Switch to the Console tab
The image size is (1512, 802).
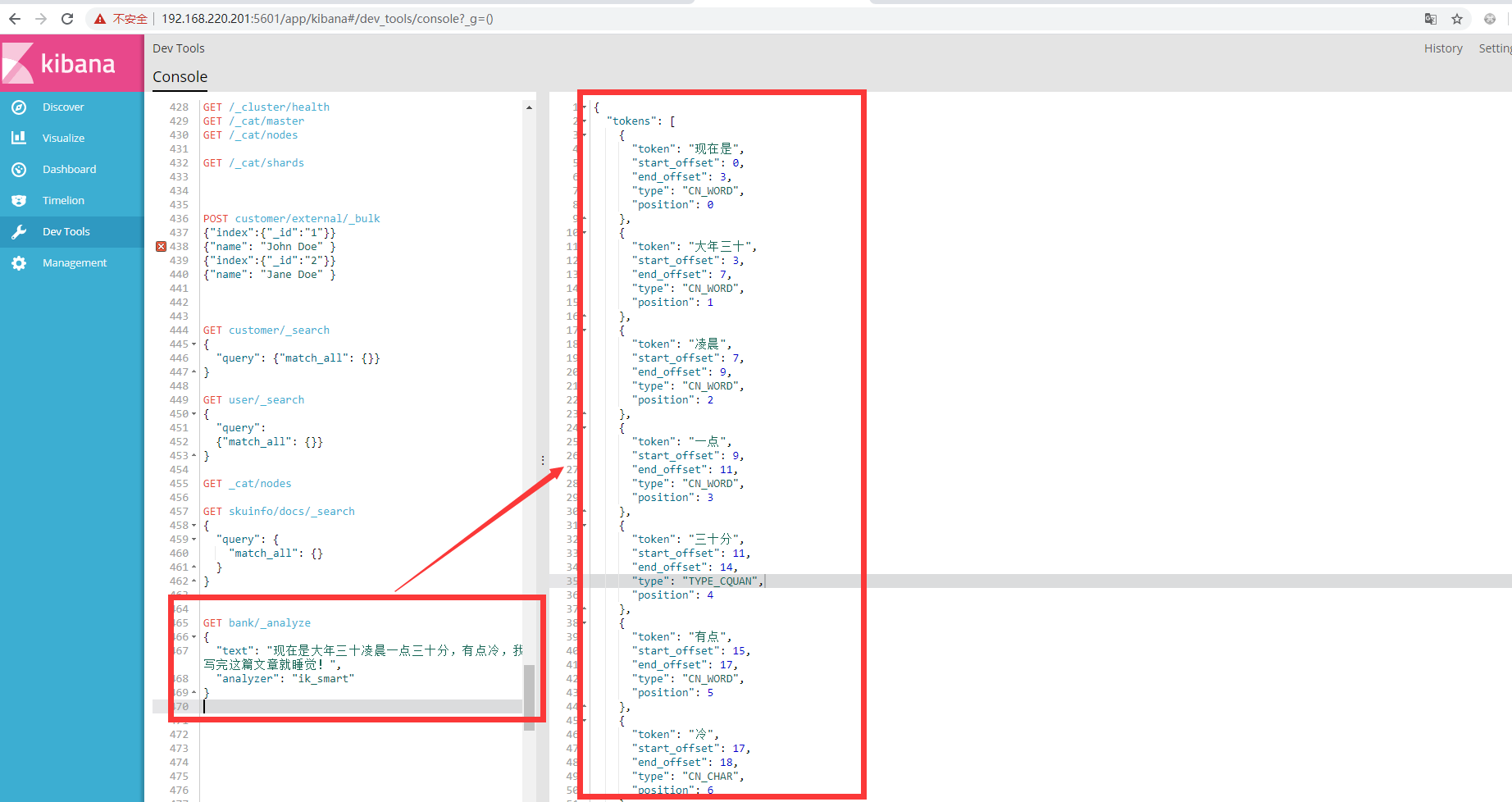pyautogui.click(x=180, y=77)
